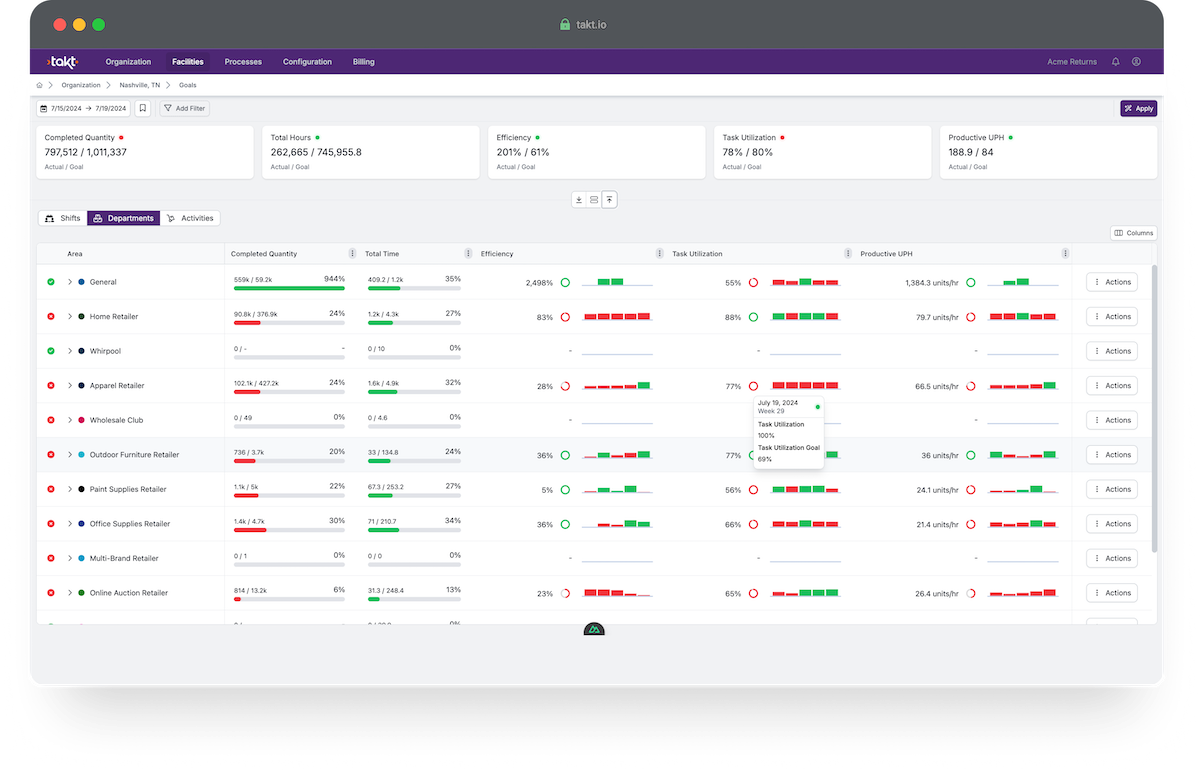
Task: Open the date range picker 7/15/2024 to 7/19/2024
Action: tap(84, 108)
